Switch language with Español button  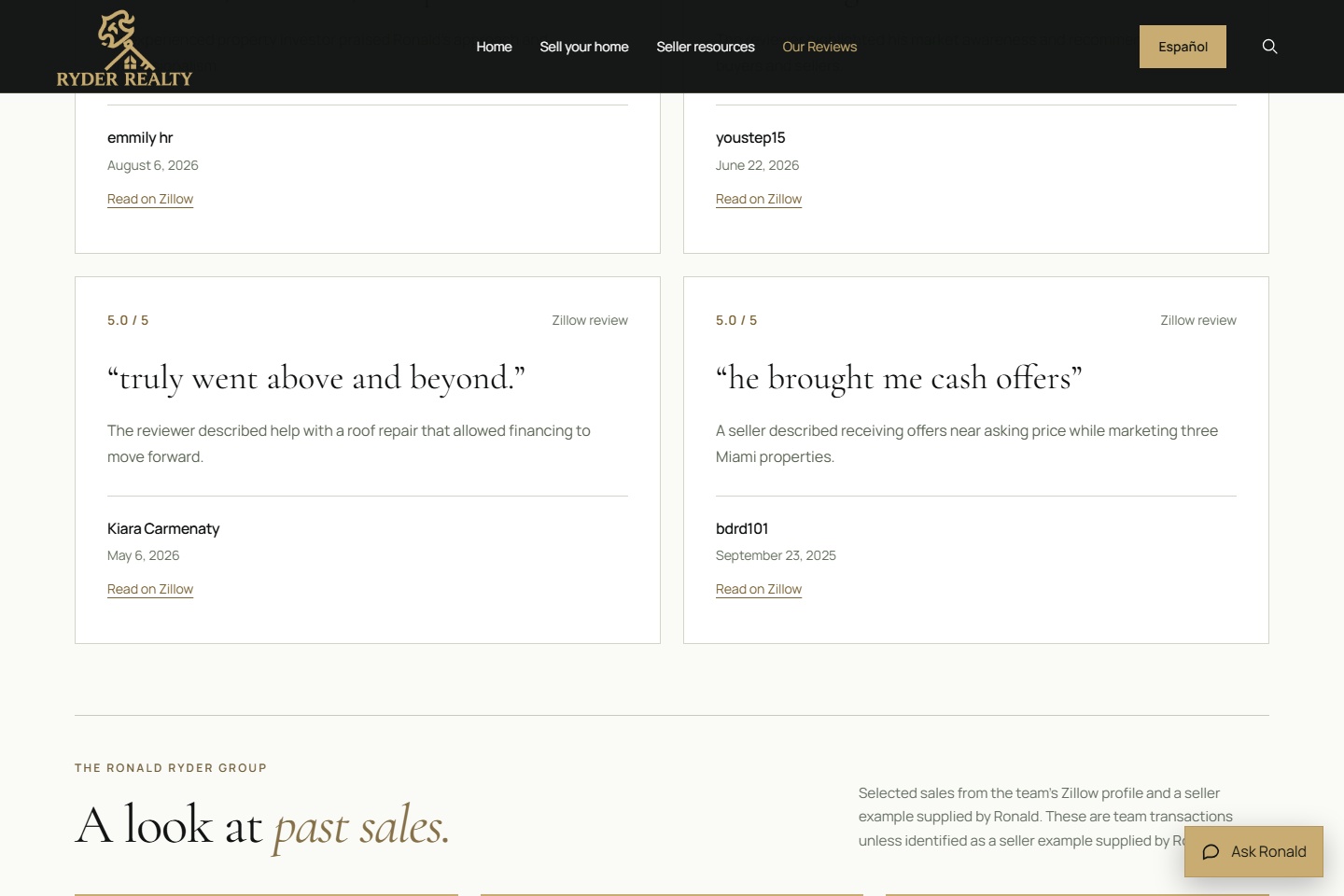tap(1183, 47)
